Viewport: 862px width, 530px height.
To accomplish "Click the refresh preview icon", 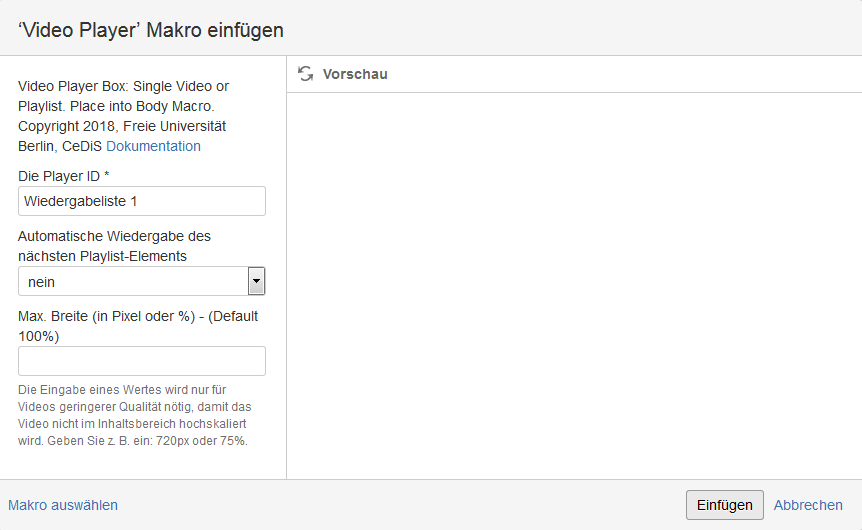I will [305, 74].
